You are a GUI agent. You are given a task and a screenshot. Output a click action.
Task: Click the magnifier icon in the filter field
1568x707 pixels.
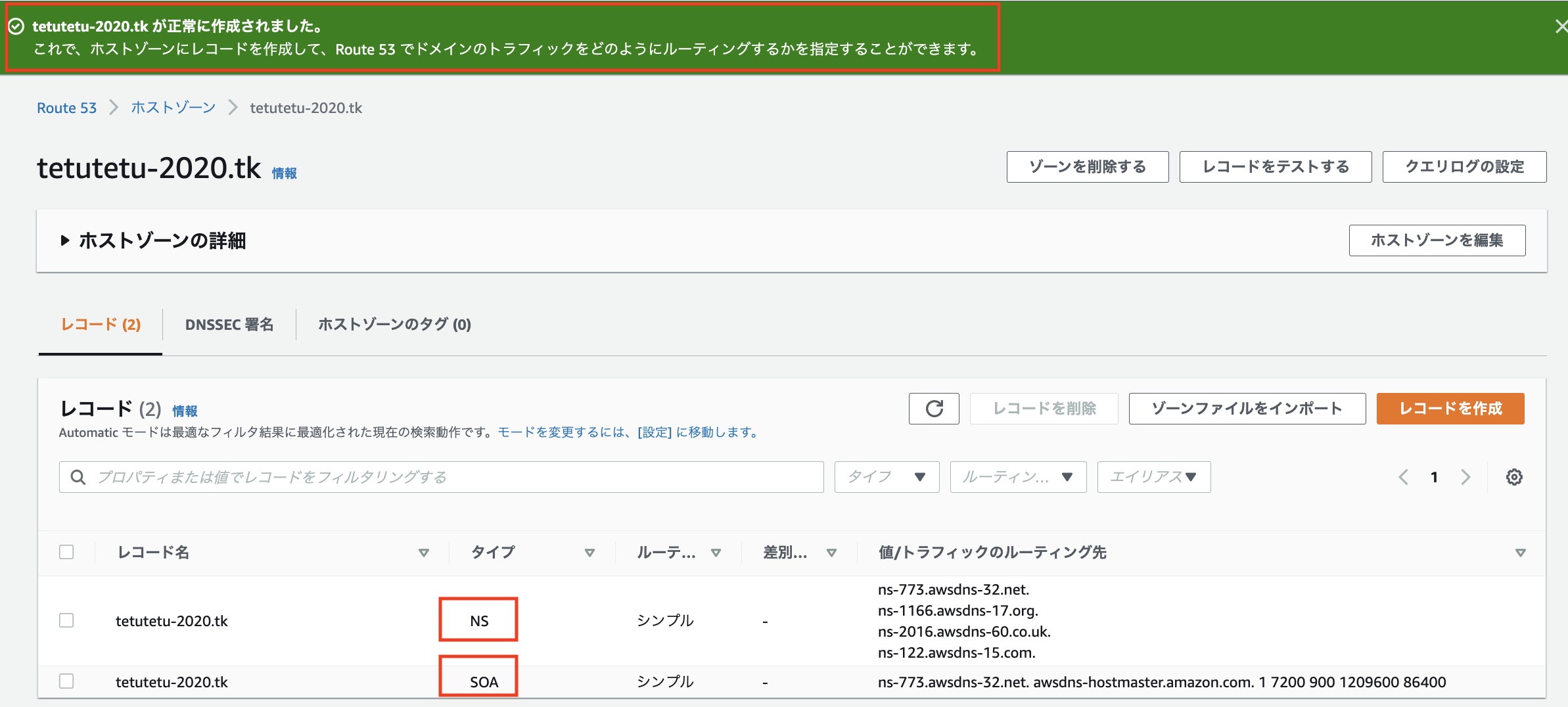point(78,477)
